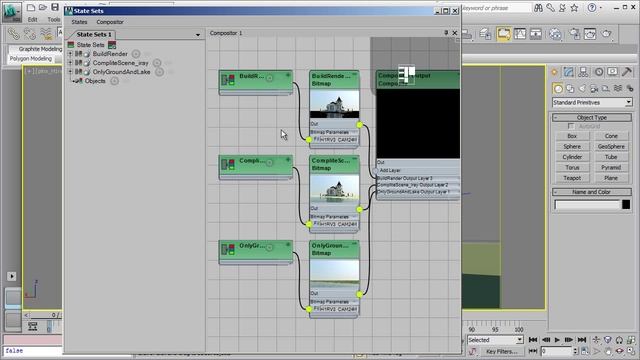Switch to the Hierarchy panel tab
The width and height of the screenshot is (640, 360).
click(583, 72)
